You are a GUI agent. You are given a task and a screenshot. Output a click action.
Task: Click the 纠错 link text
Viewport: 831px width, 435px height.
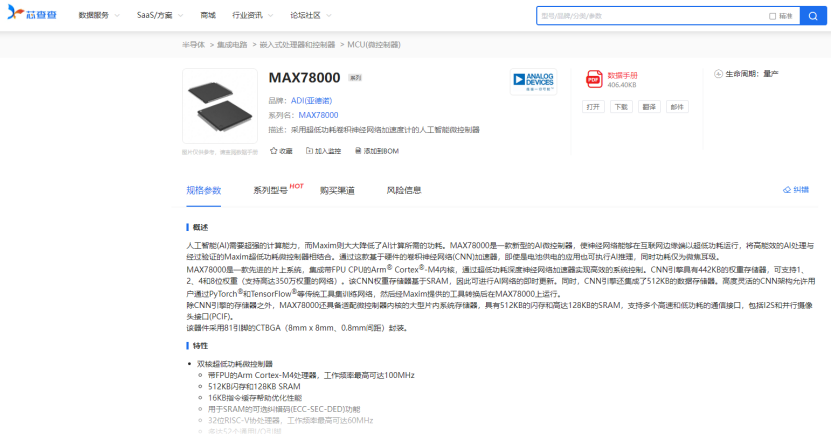(801, 190)
